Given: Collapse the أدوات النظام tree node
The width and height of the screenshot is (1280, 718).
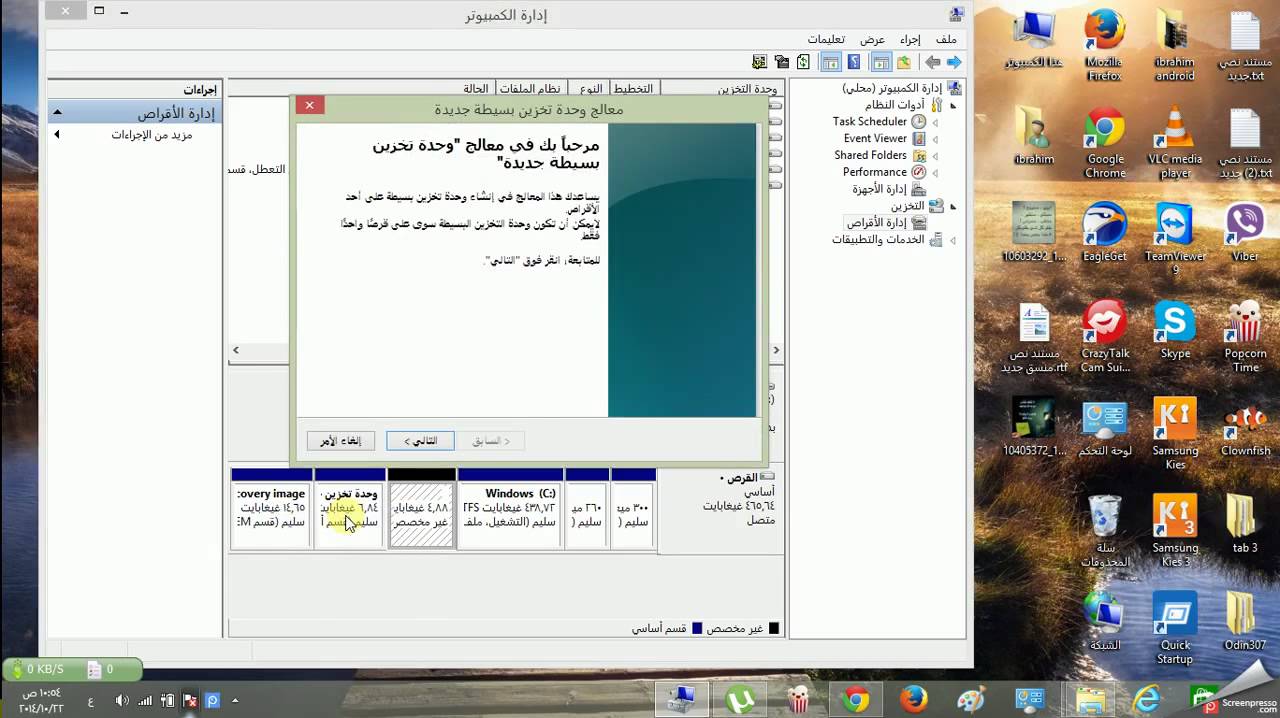Looking at the screenshot, I should click(x=952, y=105).
